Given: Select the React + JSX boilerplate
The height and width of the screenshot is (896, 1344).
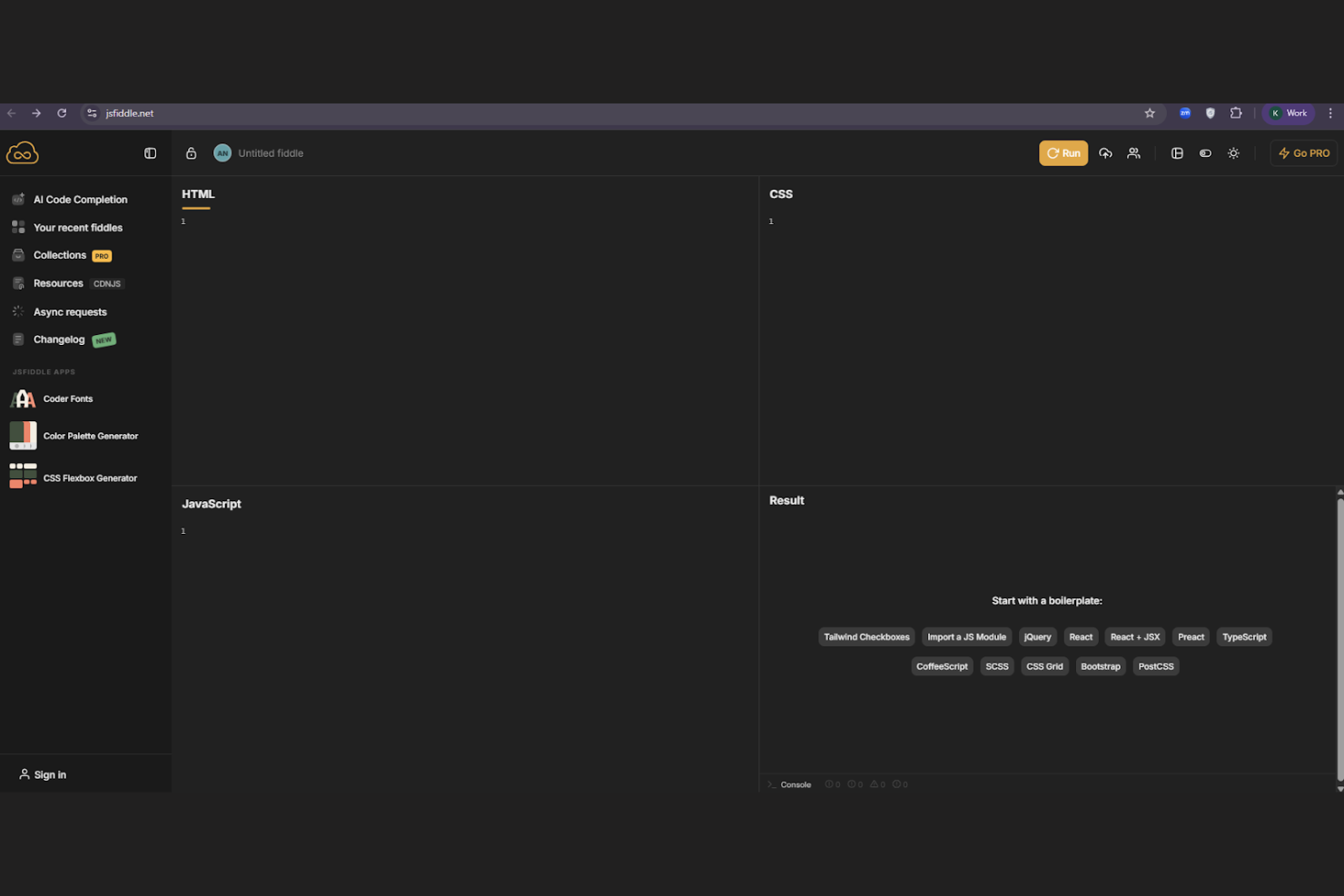Looking at the screenshot, I should tap(1134, 636).
